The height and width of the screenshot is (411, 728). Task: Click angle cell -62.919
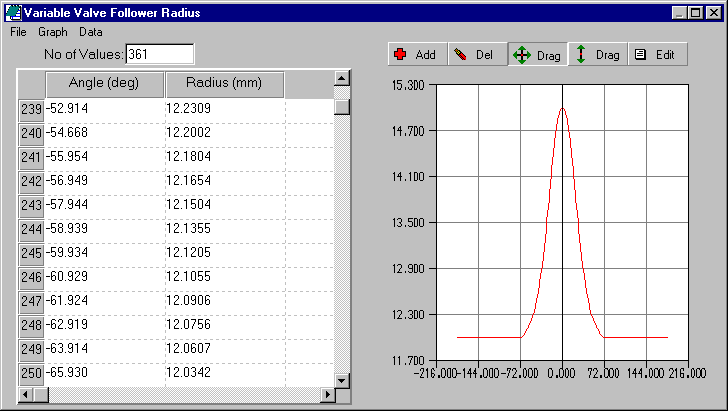tap(105, 326)
